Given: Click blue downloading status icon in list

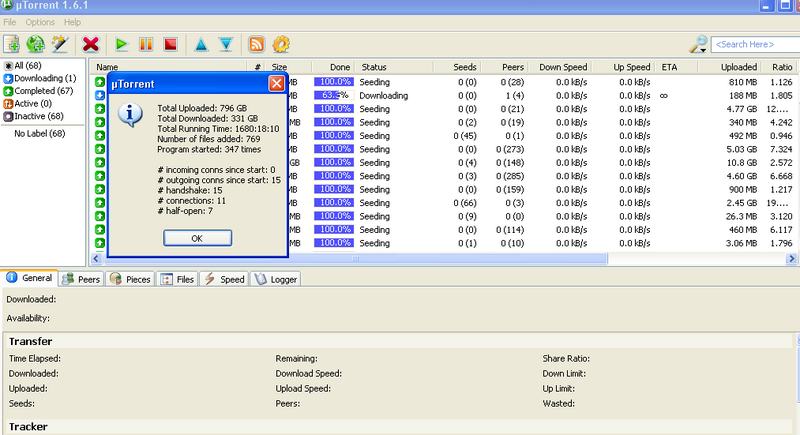Looking at the screenshot, I should 99,95.
